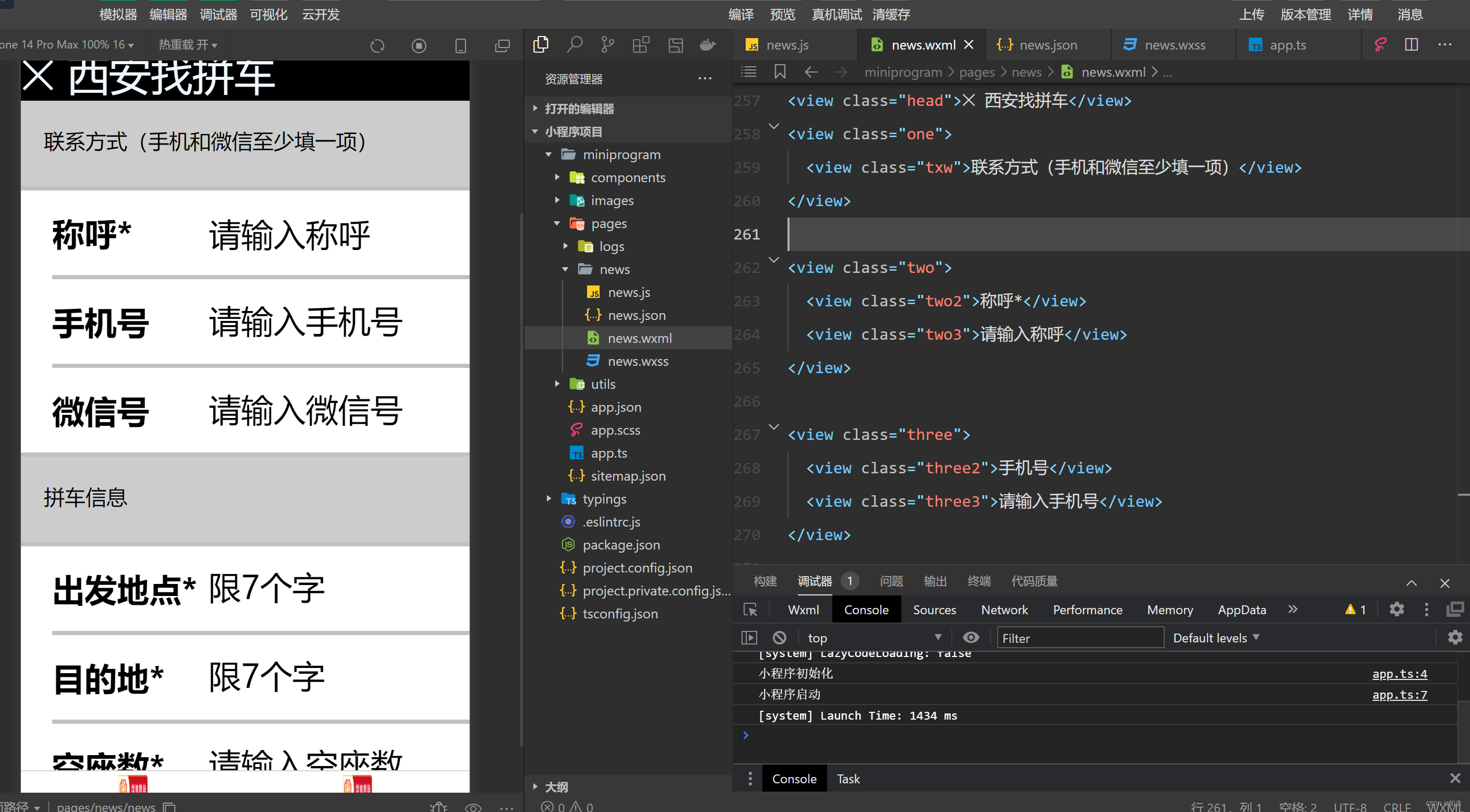Open the Network devtools tab
Screen dimensions: 1470x812
[1004, 610]
